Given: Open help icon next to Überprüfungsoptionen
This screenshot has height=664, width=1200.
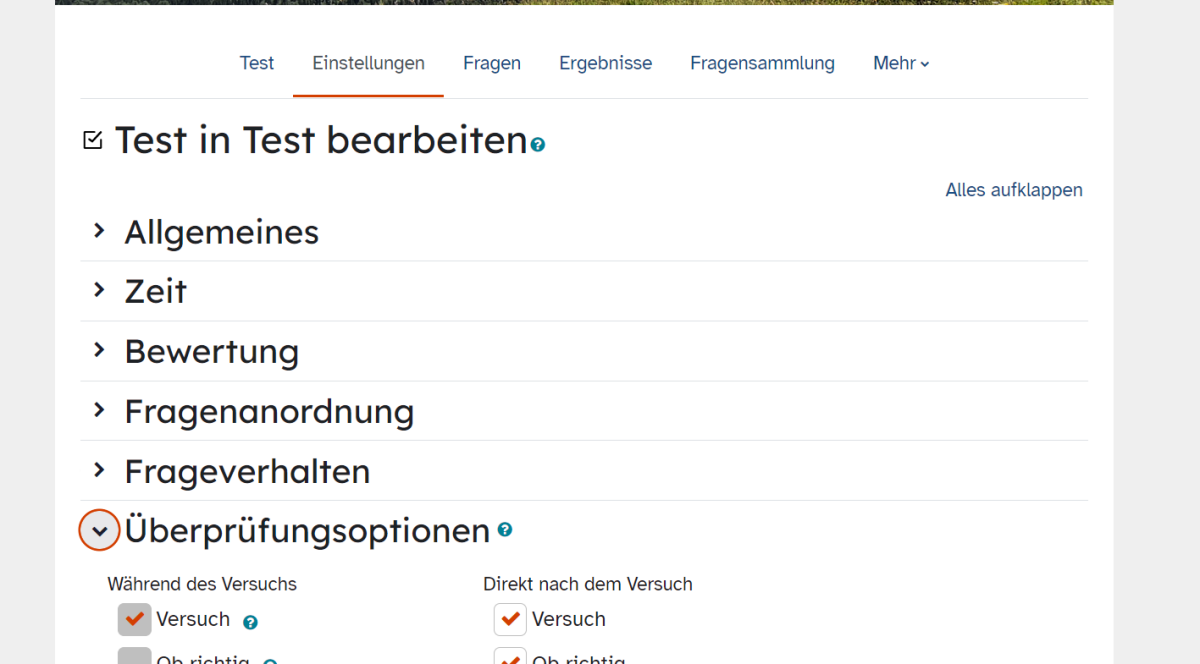Looking at the screenshot, I should tap(505, 530).
